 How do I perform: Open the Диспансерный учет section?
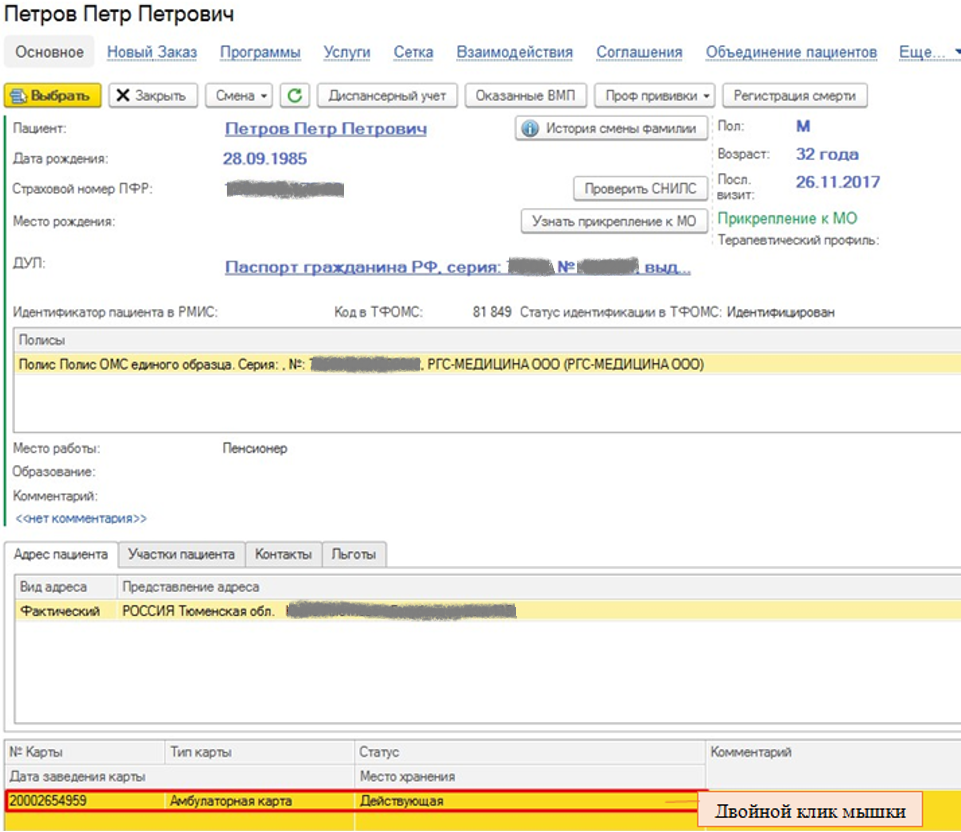(x=388, y=96)
